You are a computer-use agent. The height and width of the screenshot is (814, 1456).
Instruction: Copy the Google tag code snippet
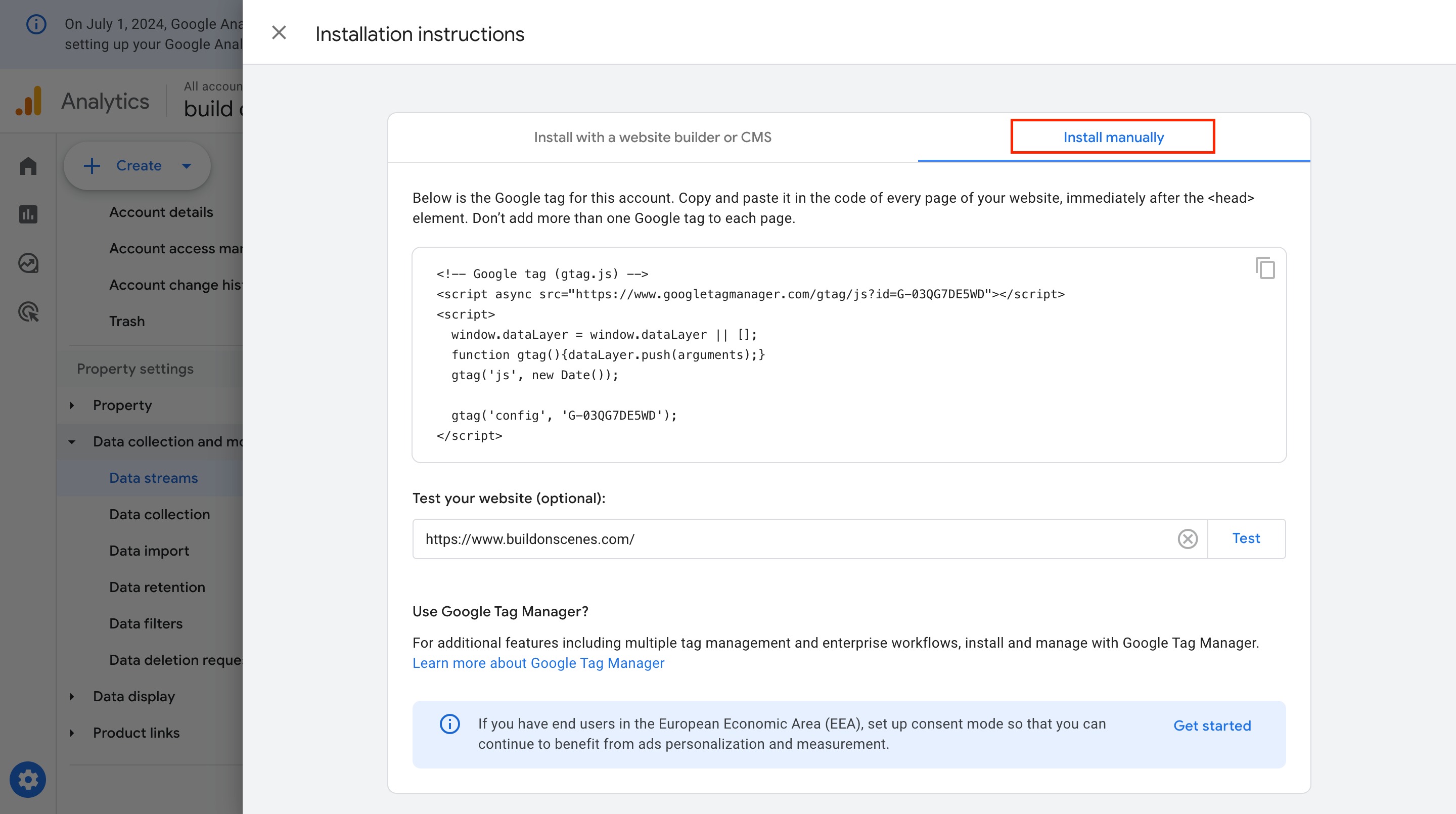pyautogui.click(x=1265, y=268)
